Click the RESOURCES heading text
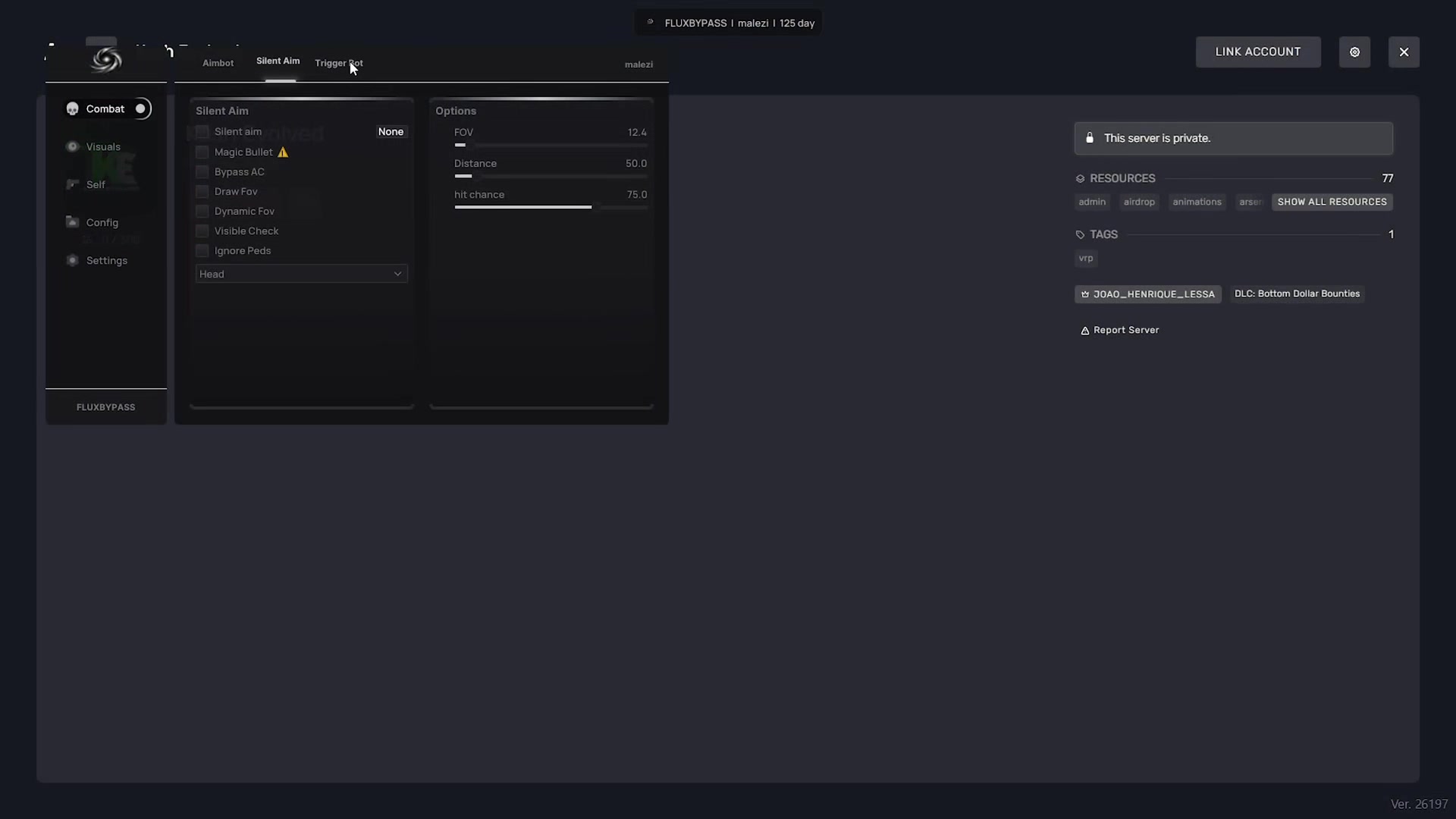The image size is (1456, 819). pyautogui.click(x=1122, y=179)
